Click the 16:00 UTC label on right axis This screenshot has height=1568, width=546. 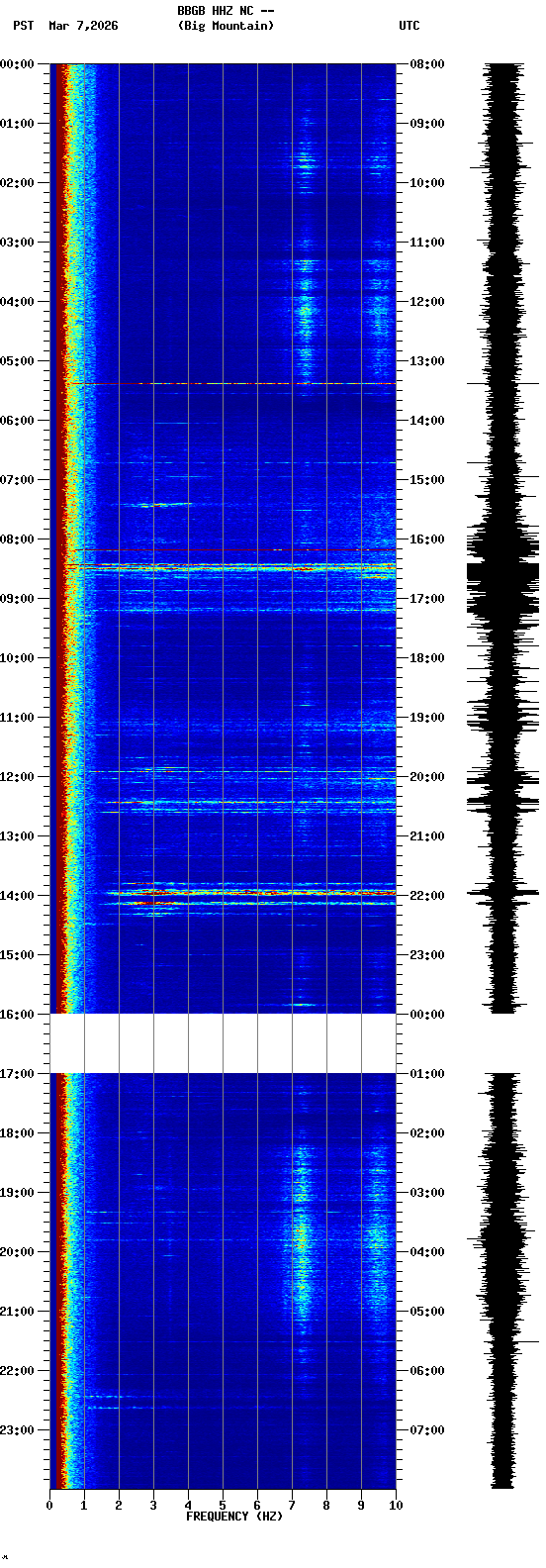[x=427, y=539]
